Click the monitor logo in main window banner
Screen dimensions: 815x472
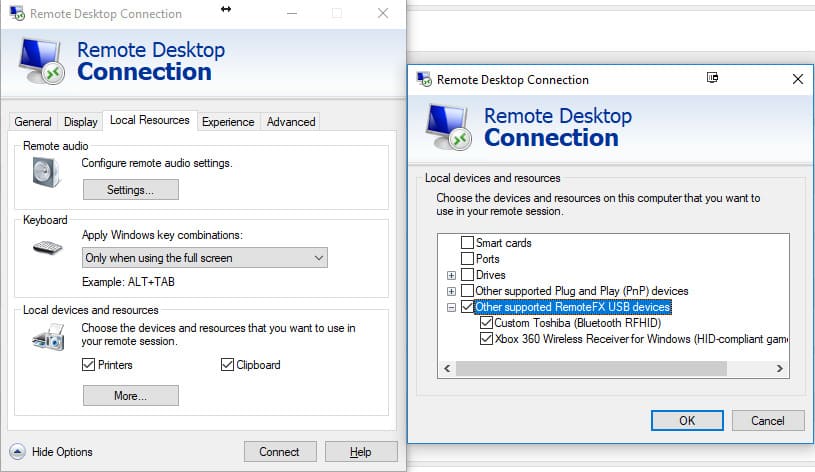tap(42, 61)
